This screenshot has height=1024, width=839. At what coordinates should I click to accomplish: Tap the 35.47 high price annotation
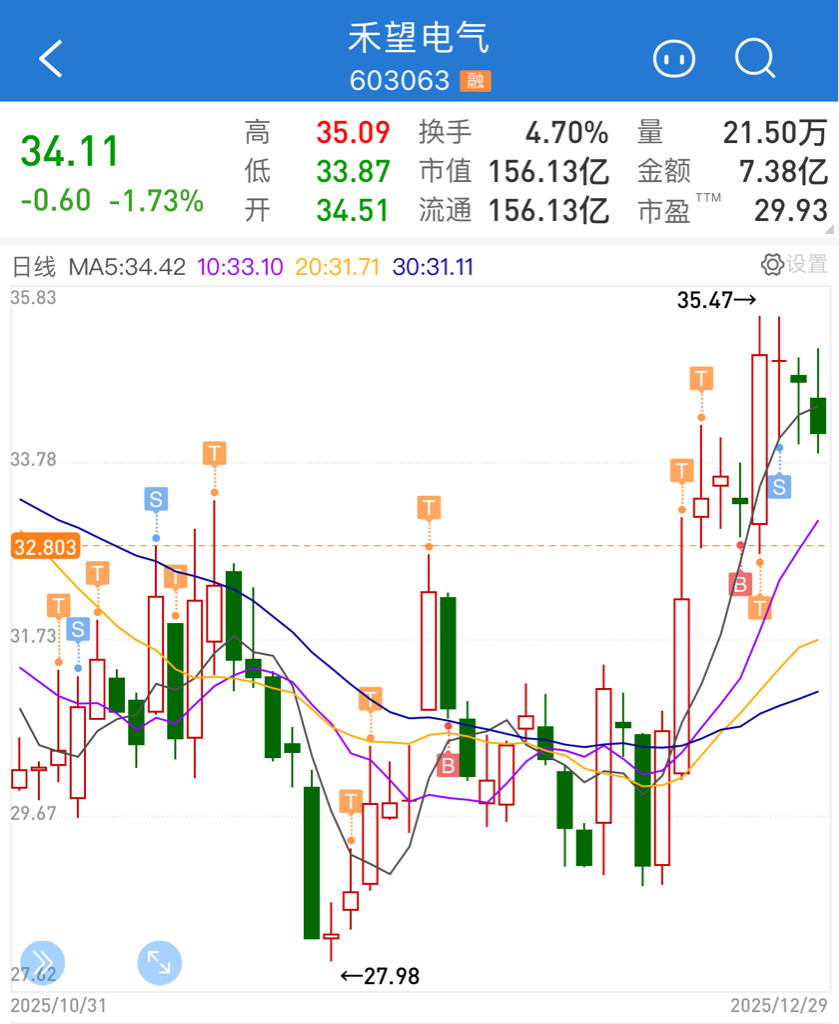(716, 300)
